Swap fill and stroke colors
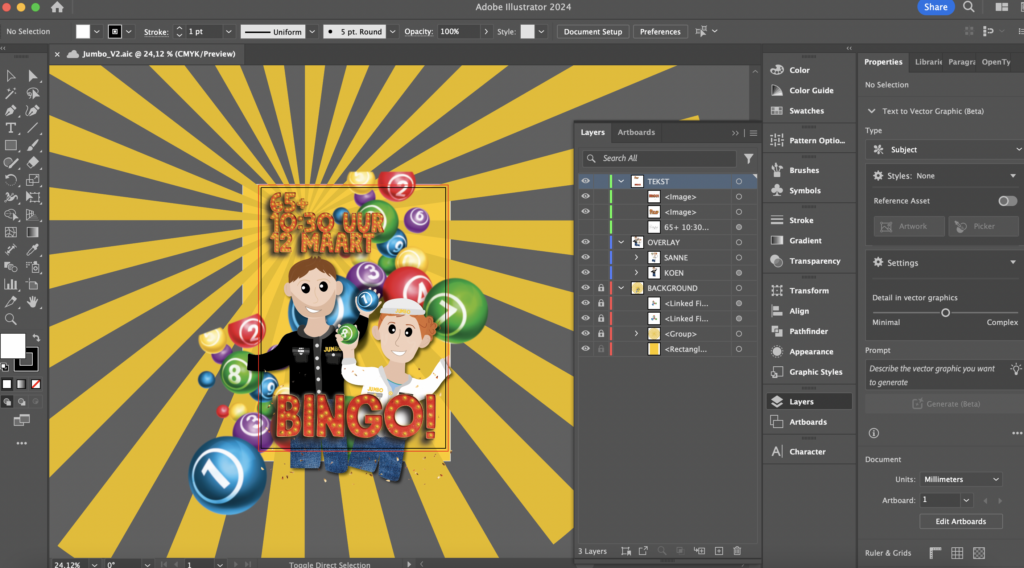The image size is (1024, 568). pyautogui.click(x=37, y=338)
